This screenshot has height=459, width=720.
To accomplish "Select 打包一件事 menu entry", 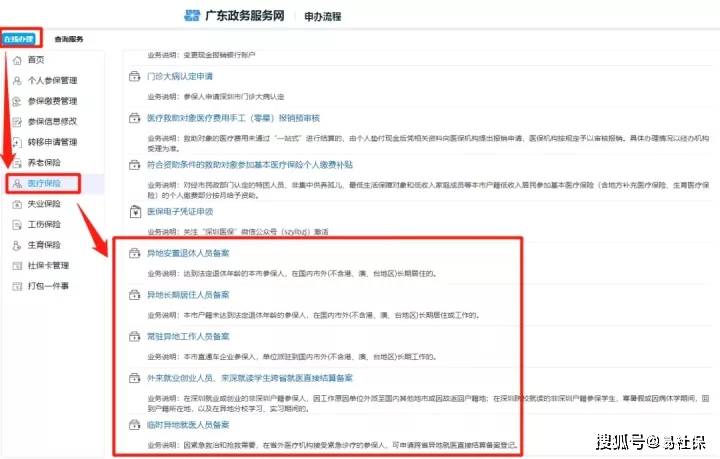I will point(48,287).
